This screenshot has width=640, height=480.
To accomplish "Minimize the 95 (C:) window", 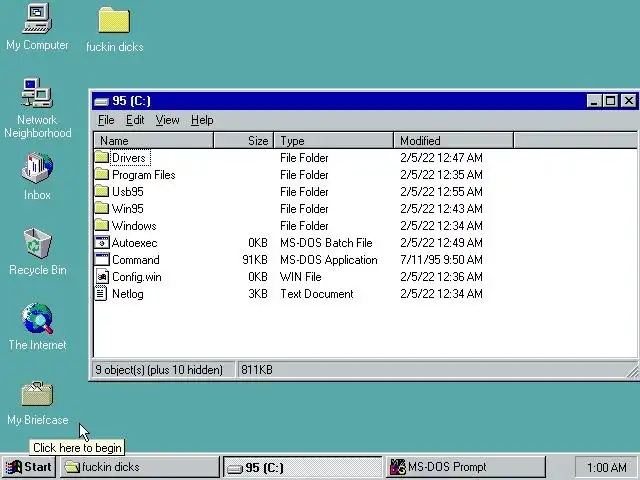I will click(x=594, y=101).
